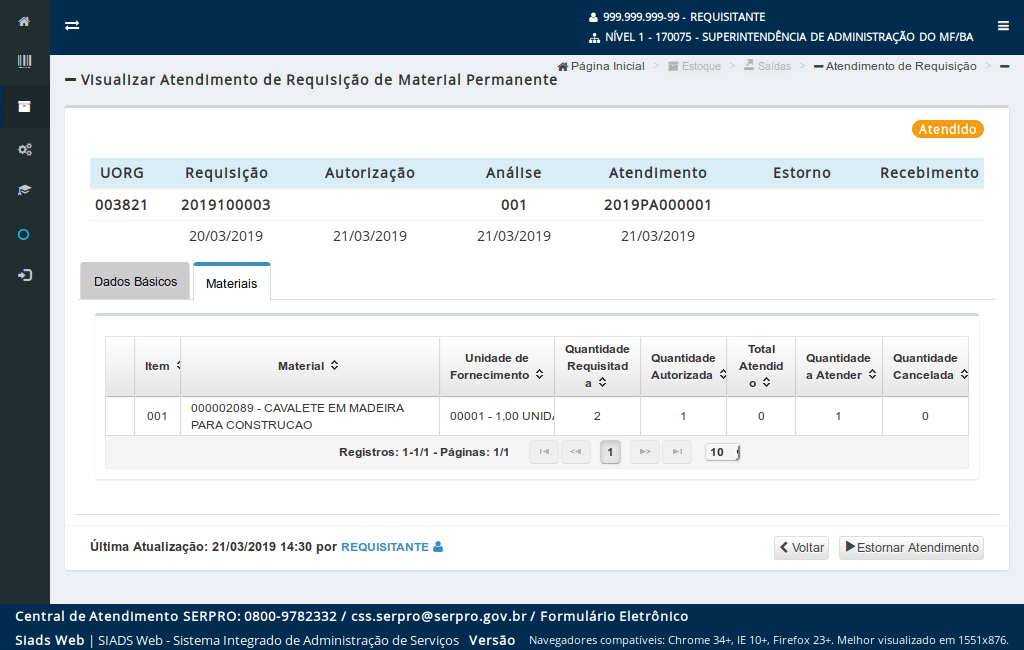Viewport: 1024px width, 650px height.
Task: Click the sign-out arrow sidebar icon
Action: pyautogui.click(x=24, y=275)
